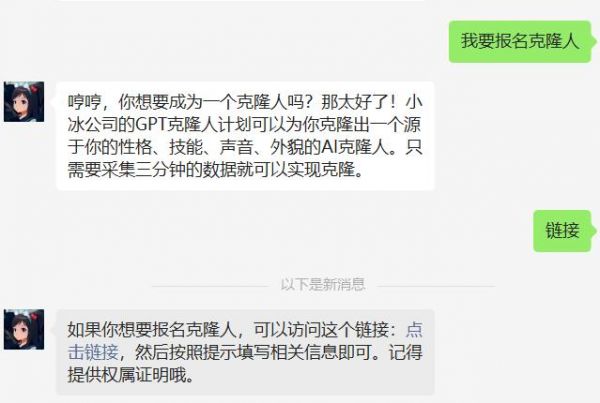Select the gray reply bubble mentioning 权属证明
The image size is (600, 403).
(x=245, y=352)
